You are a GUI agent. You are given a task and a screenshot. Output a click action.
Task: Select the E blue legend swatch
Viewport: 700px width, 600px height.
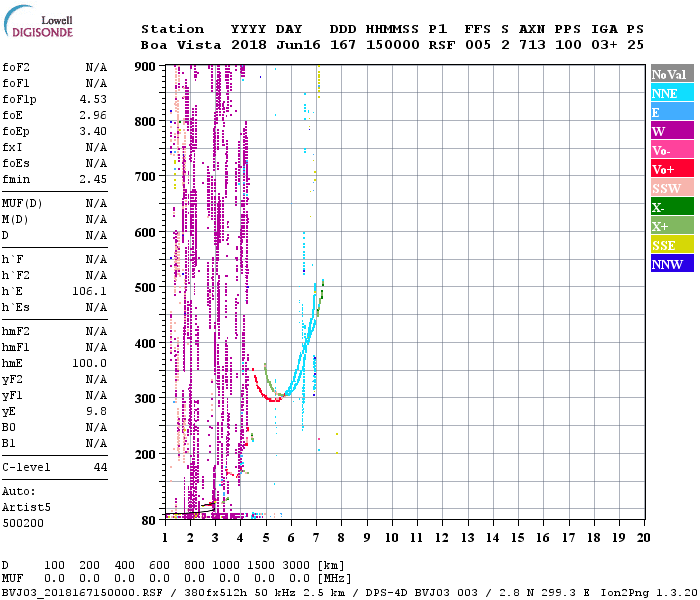pos(672,112)
